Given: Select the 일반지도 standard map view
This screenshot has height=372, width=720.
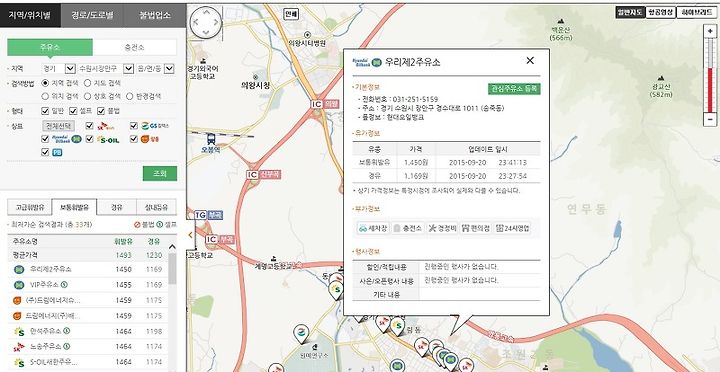Looking at the screenshot, I should point(630,12).
